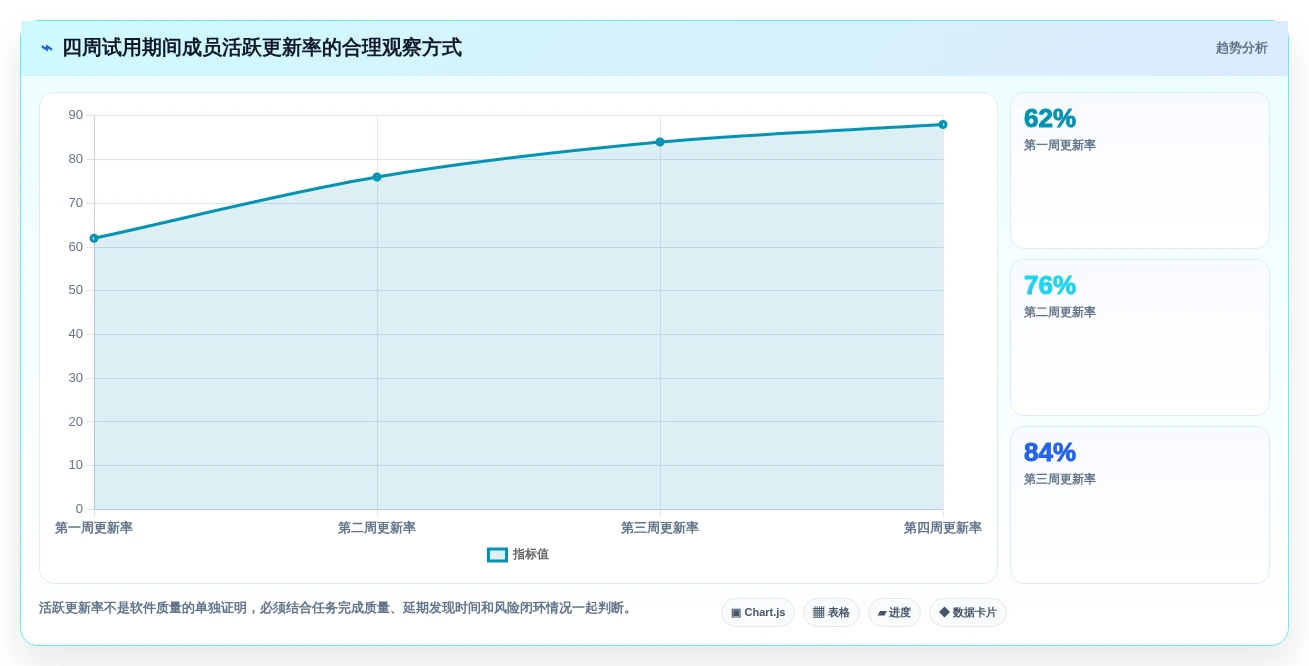1309x666 pixels.
Task: Click the title 四周试用期间成员活跃更新率的合理观察方式
Action: (262, 48)
